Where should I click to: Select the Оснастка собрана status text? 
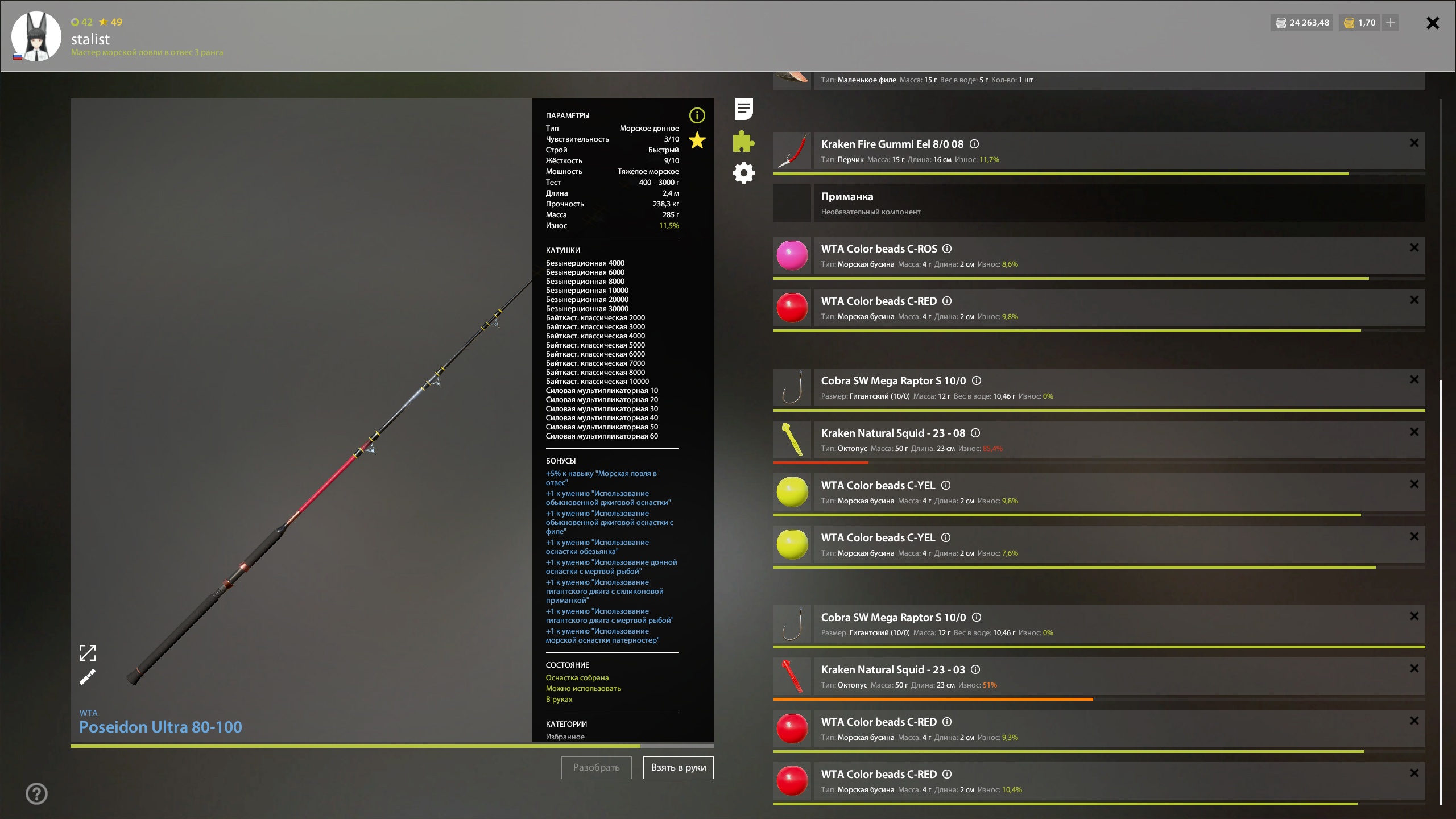[577, 678]
